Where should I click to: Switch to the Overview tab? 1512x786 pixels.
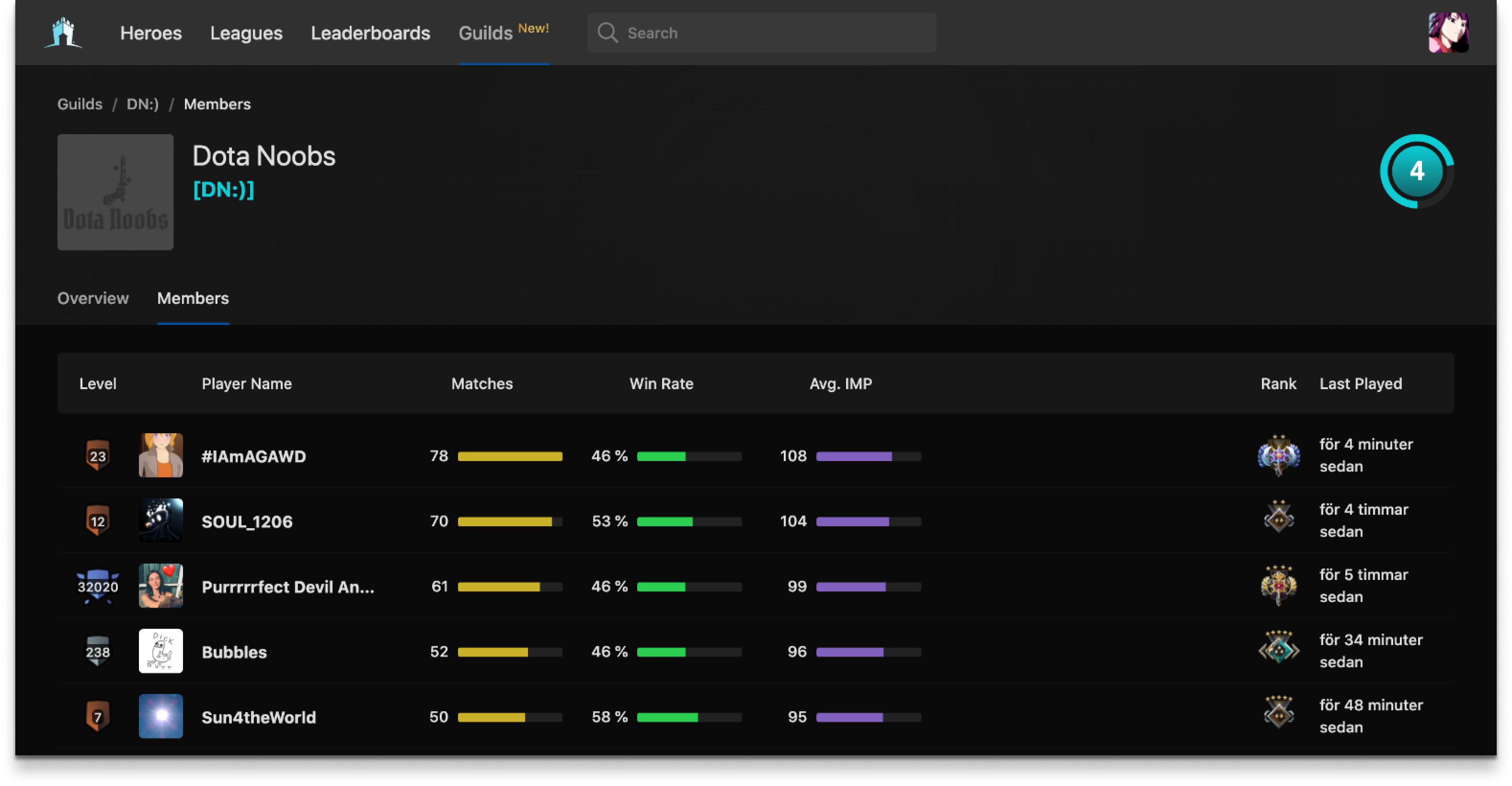tap(93, 298)
